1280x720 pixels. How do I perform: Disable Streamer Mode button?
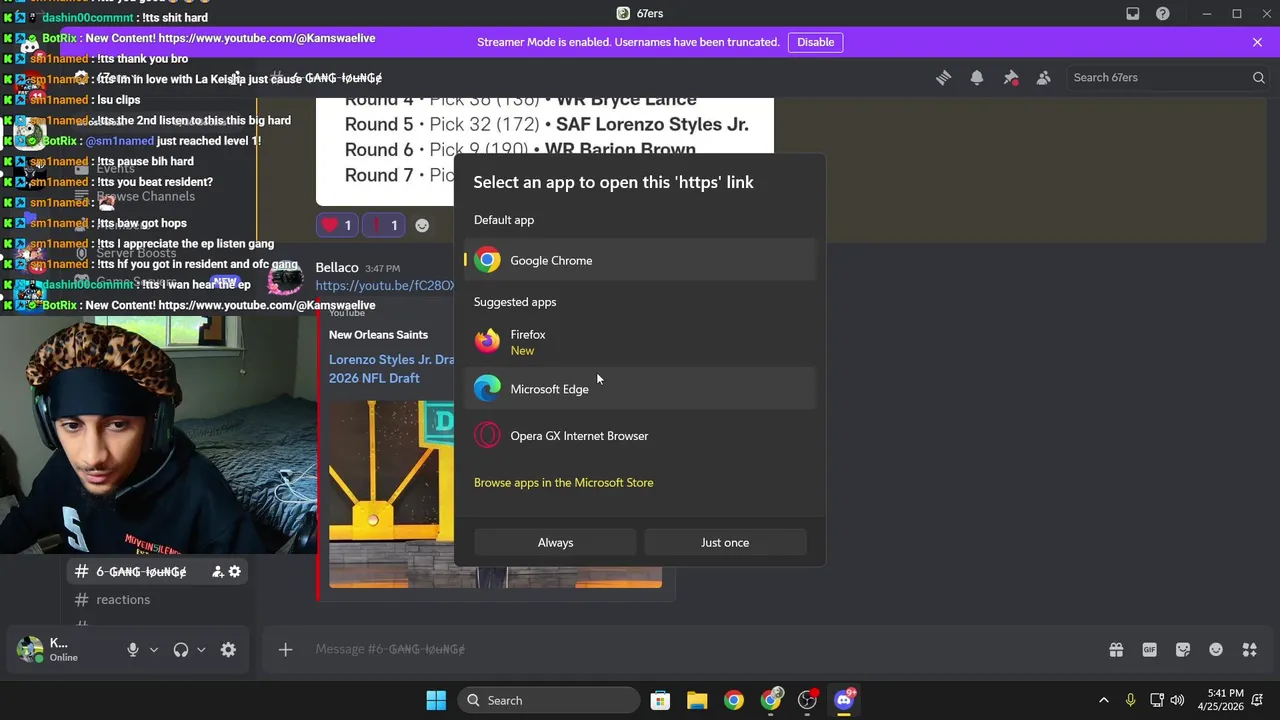coord(815,42)
